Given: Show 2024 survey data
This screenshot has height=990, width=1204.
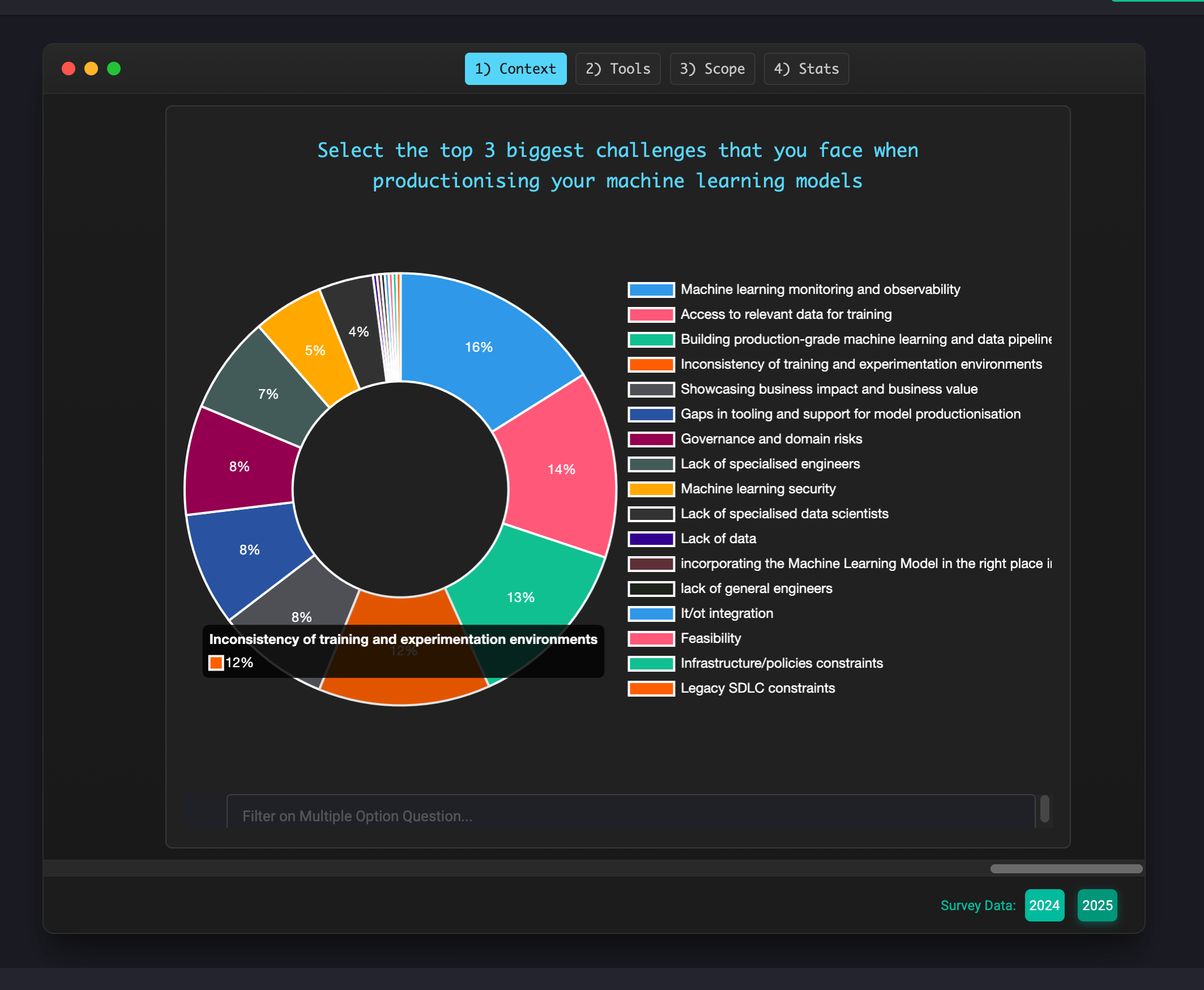Looking at the screenshot, I should [1044, 905].
